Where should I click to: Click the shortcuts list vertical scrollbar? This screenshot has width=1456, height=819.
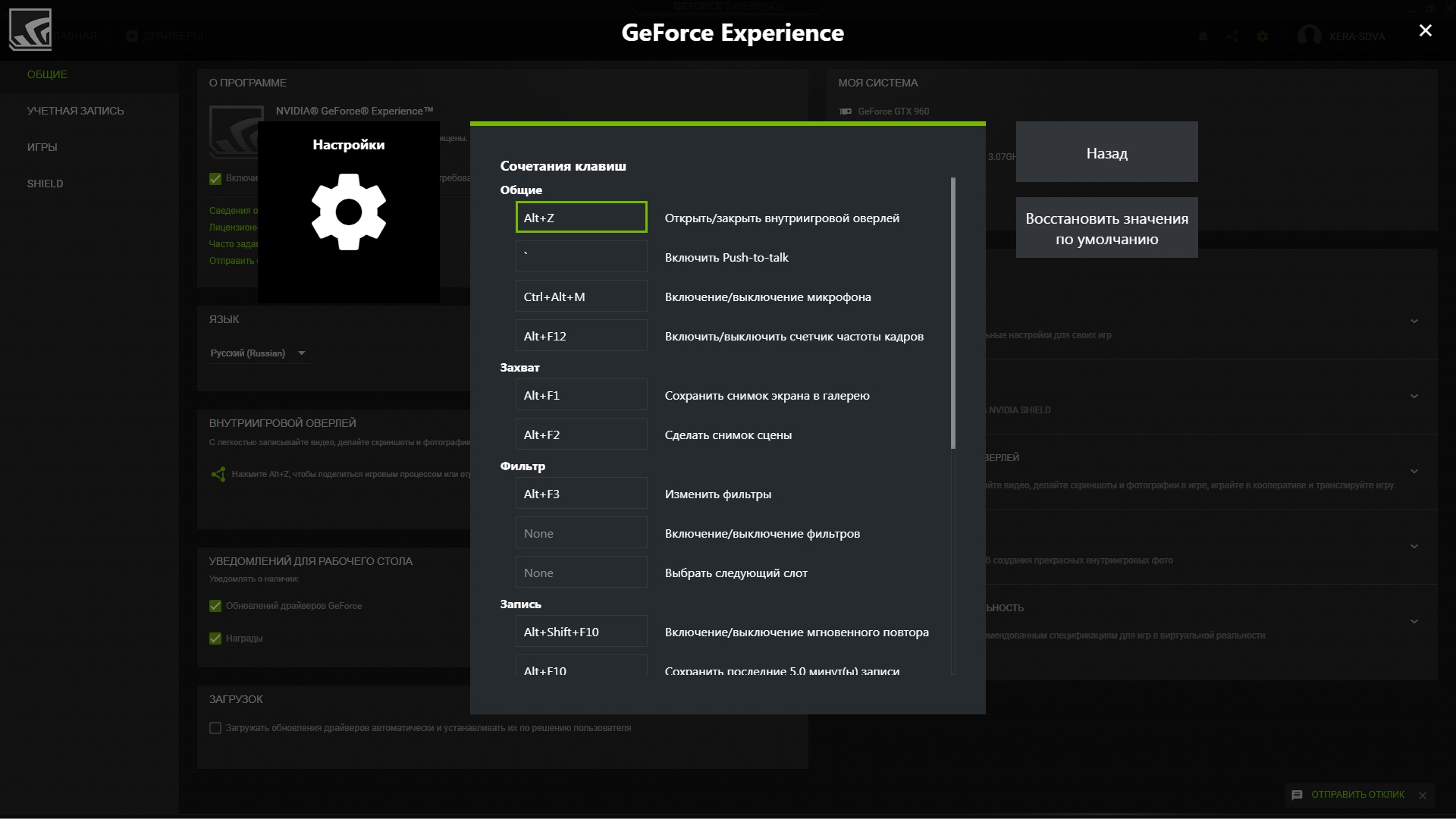coord(952,312)
